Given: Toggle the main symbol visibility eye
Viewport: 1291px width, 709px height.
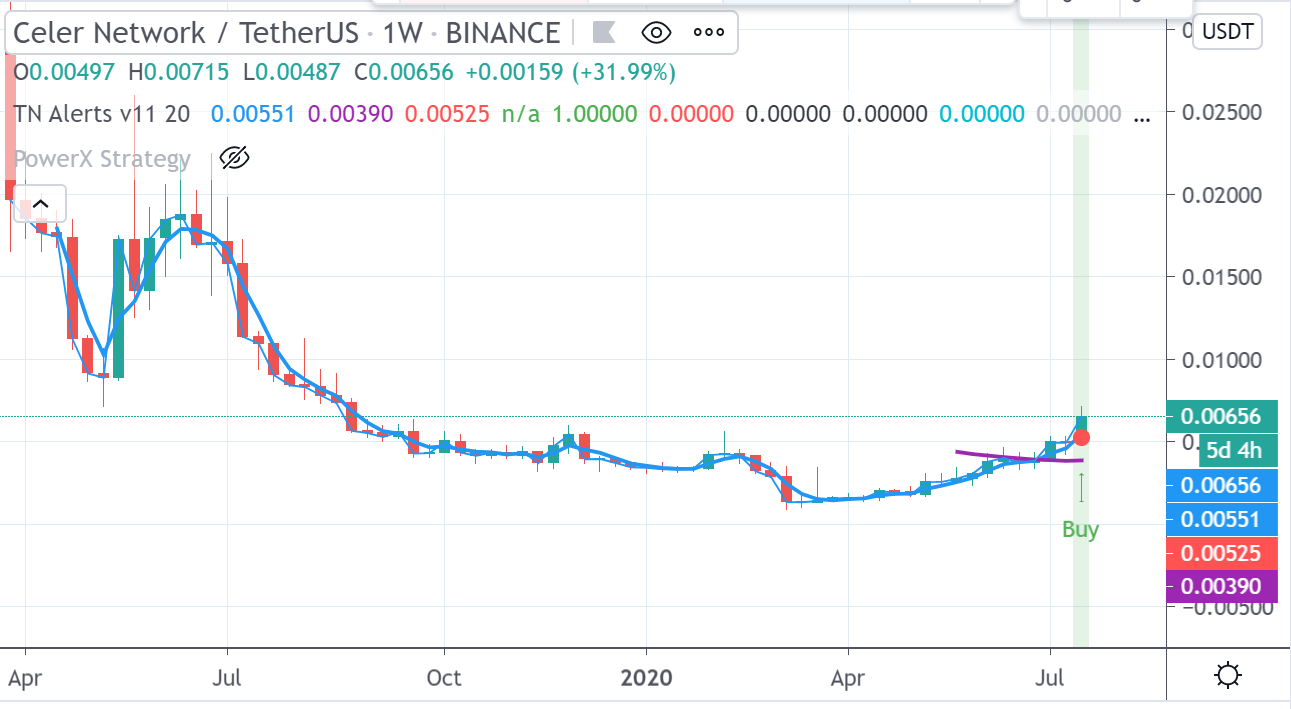Looking at the screenshot, I should click(x=656, y=33).
